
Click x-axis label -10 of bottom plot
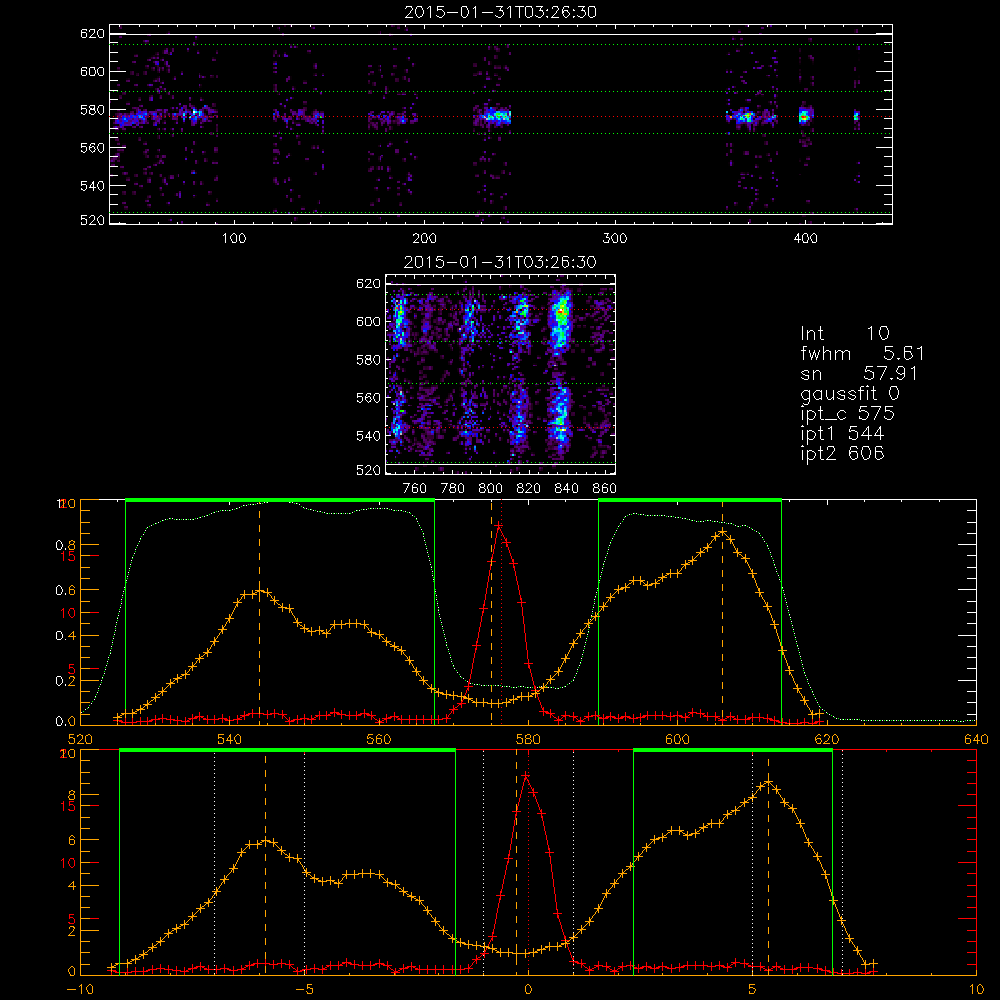point(80,990)
